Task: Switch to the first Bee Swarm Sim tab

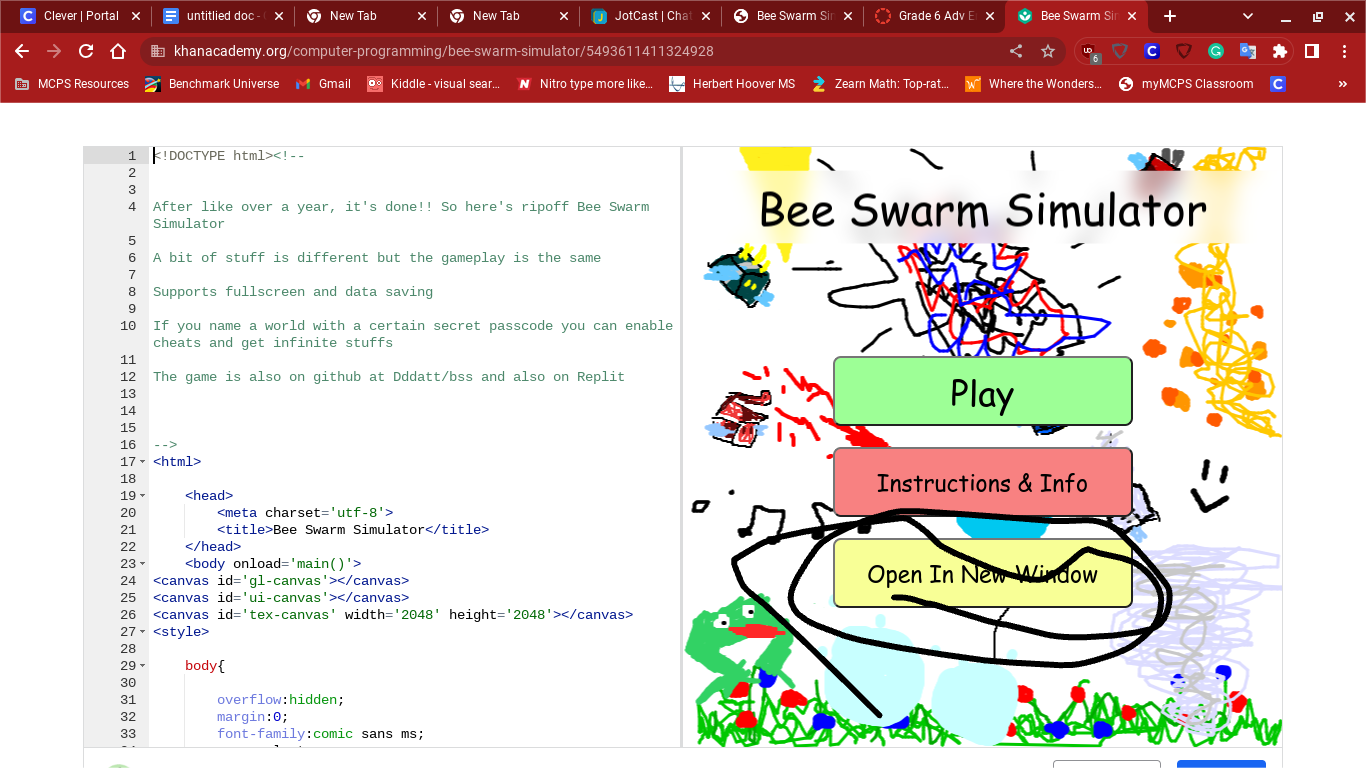Action: click(793, 16)
